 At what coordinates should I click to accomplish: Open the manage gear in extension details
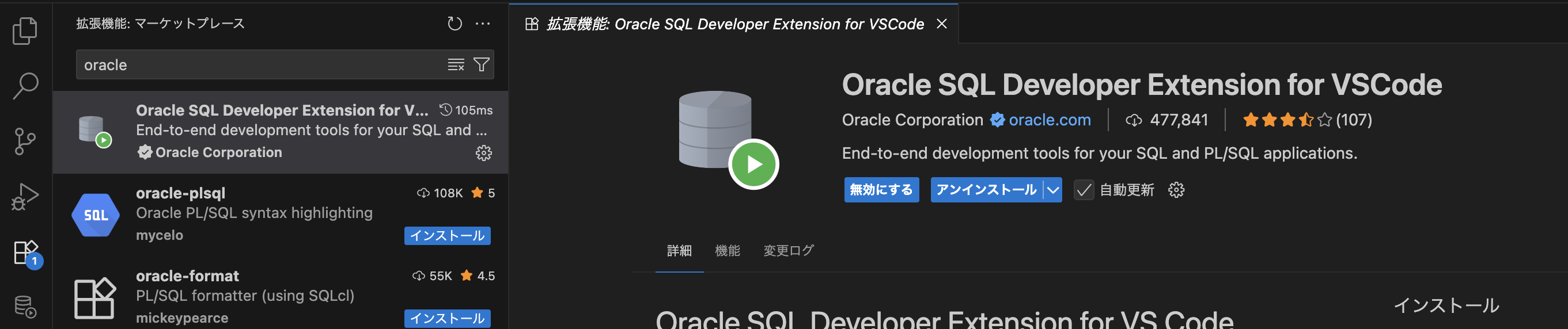coord(1176,190)
